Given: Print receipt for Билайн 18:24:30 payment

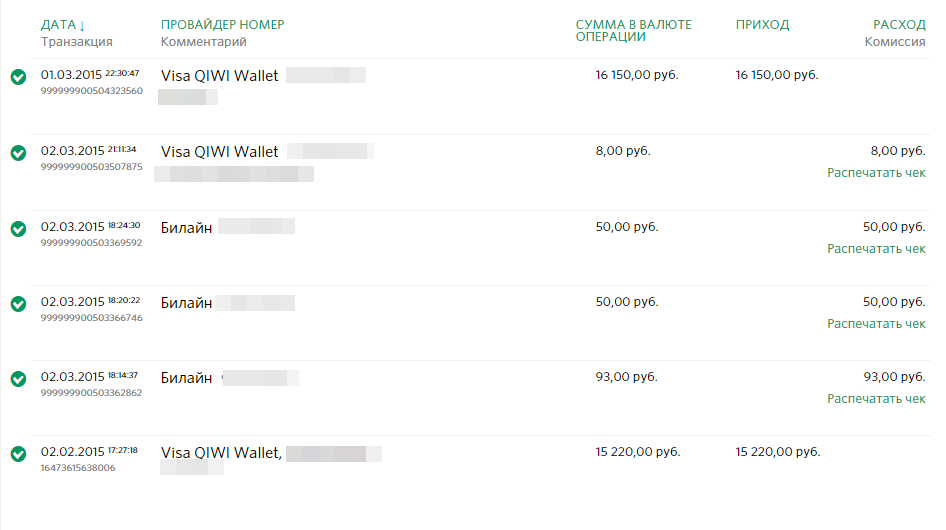Looking at the screenshot, I should click(876, 249).
